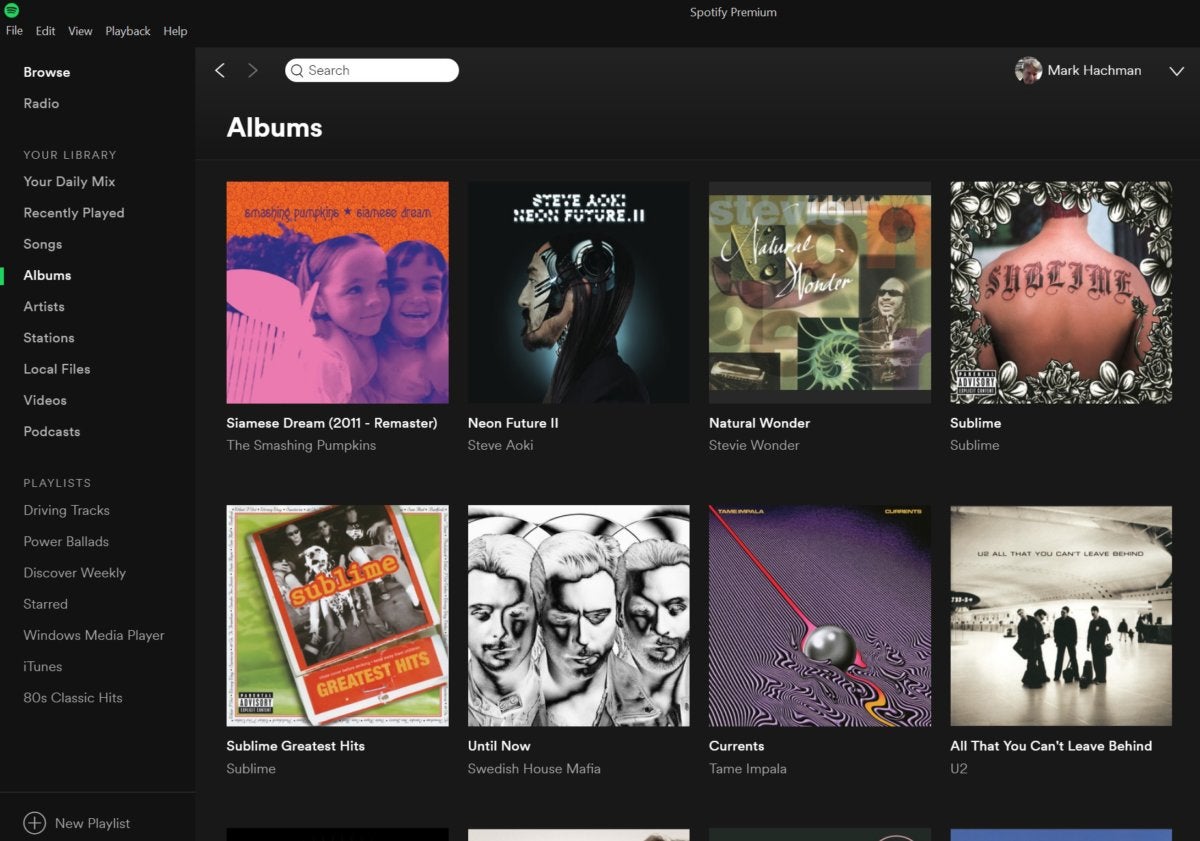1200x841 pixels.
Task: Open the Artists library section
Action: [x=44, y=306]
